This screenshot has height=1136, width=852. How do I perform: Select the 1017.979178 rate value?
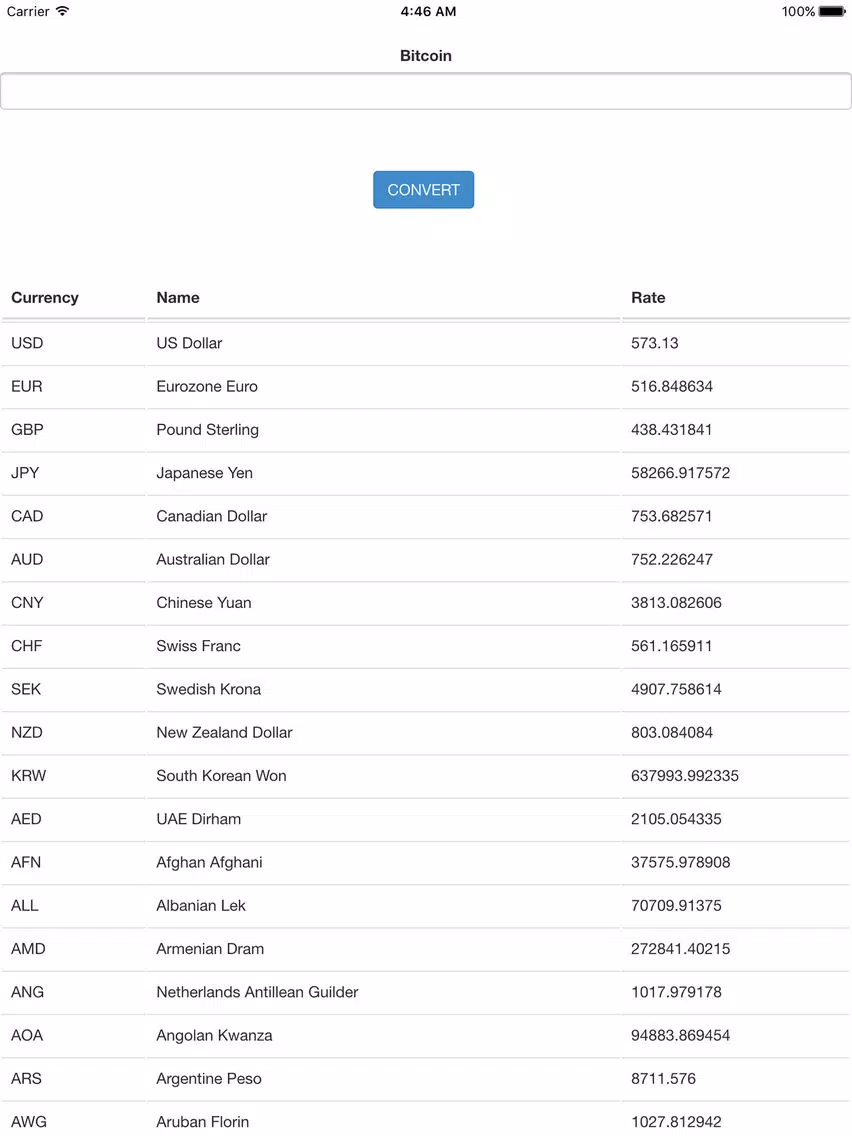[676, 993]
